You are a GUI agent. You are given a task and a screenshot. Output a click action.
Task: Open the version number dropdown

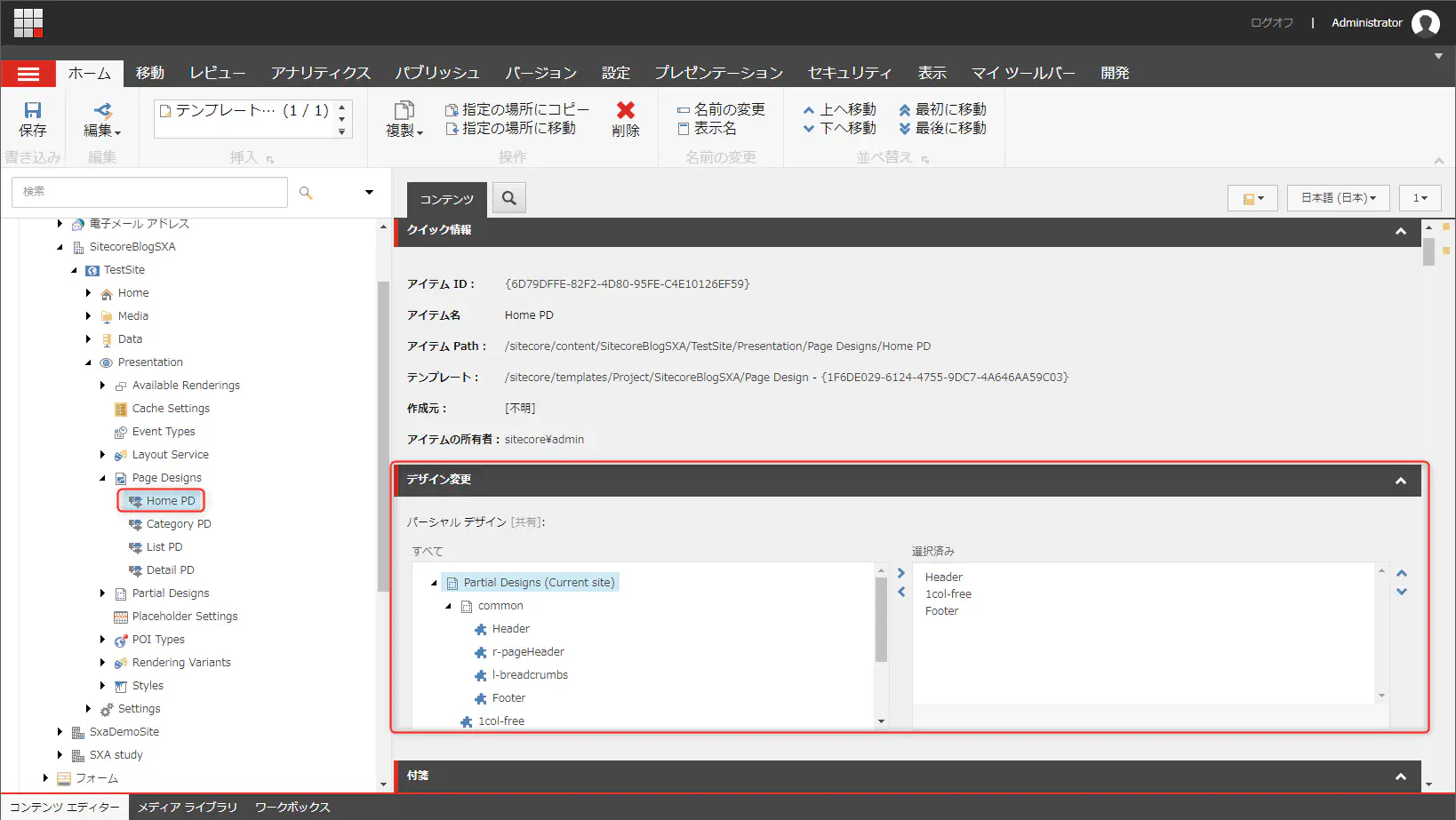(1420, 198)
